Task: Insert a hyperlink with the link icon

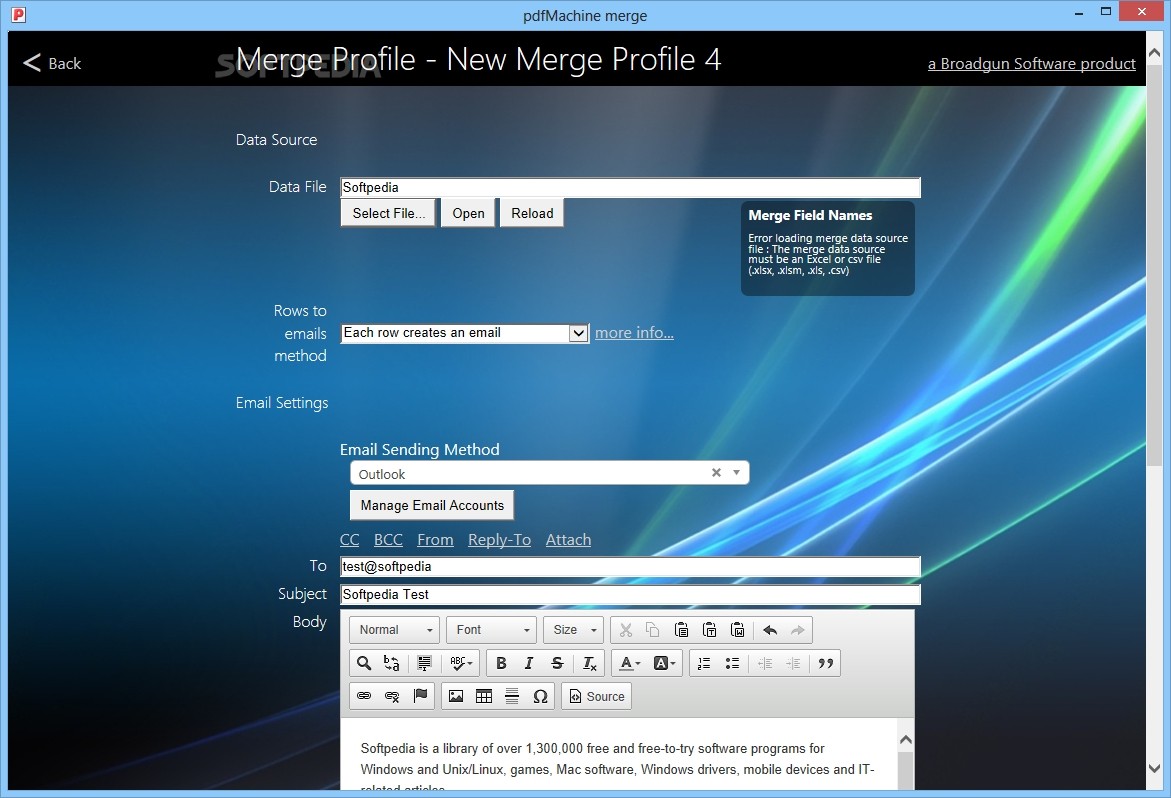Action: pos(364,696)
